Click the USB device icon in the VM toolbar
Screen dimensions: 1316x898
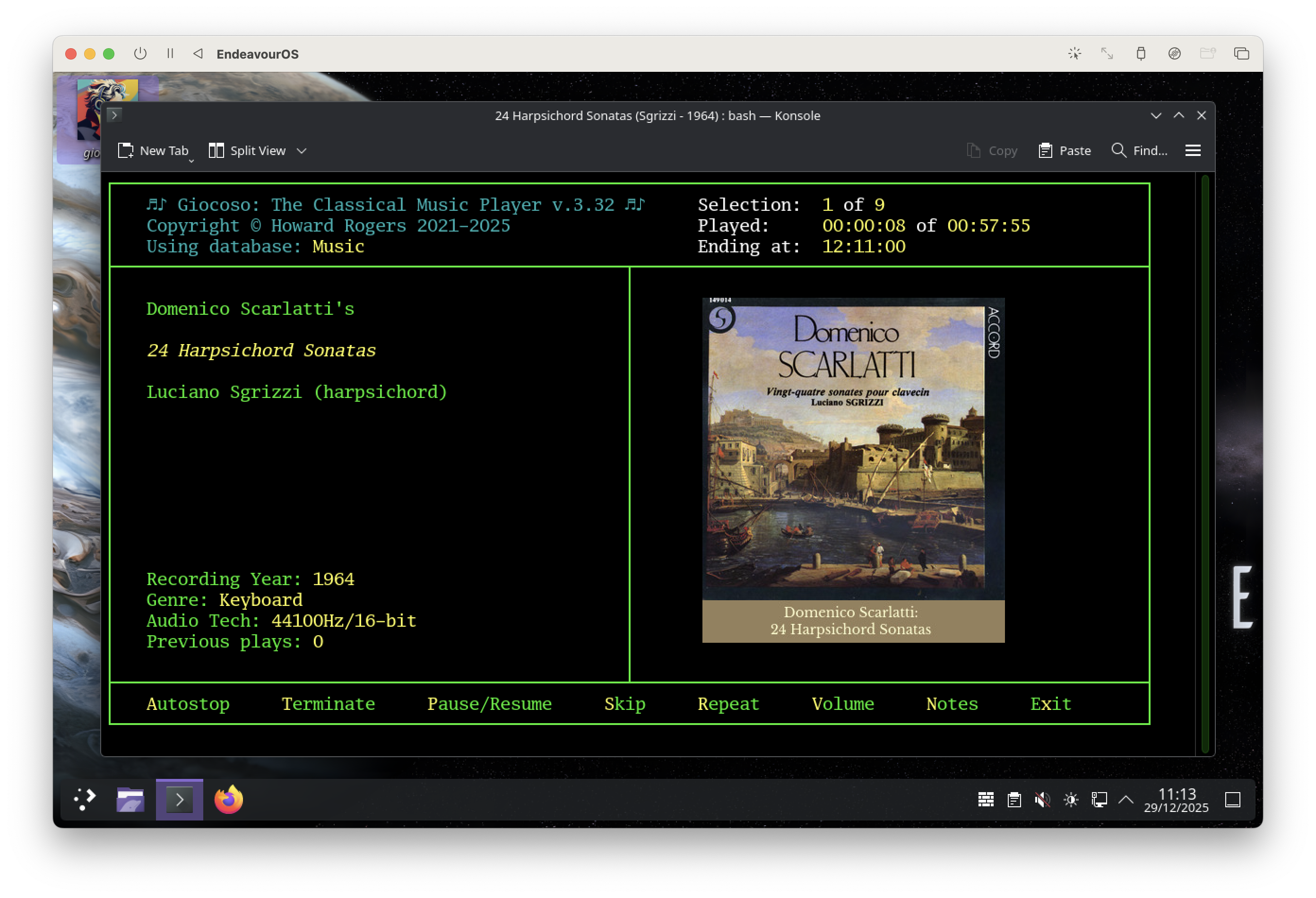tap(1141, 54)
